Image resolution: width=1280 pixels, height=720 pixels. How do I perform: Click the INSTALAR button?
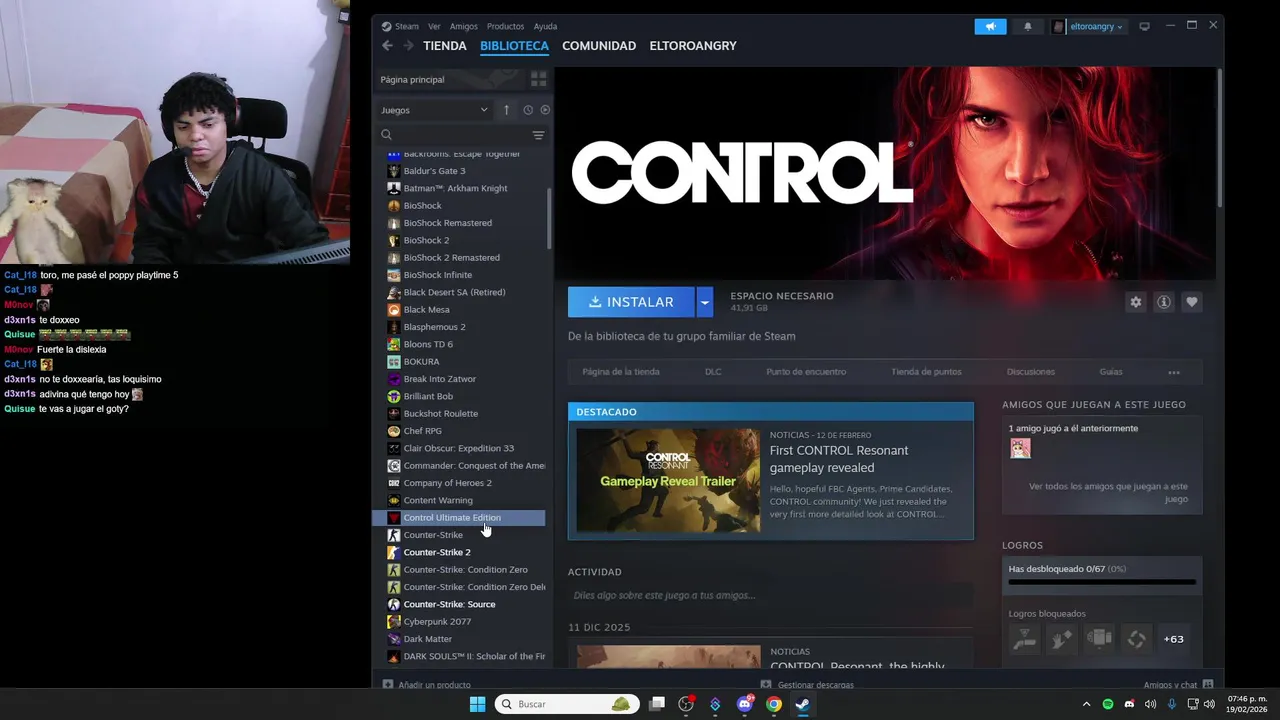click(x=631, y=302)
